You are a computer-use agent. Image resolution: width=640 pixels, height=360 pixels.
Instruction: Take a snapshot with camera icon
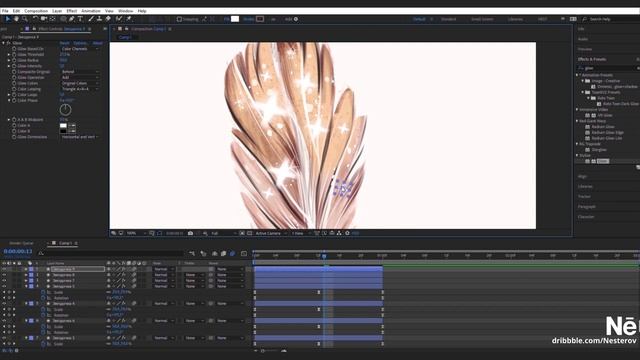pyautogui.click(x=190, y=233)
